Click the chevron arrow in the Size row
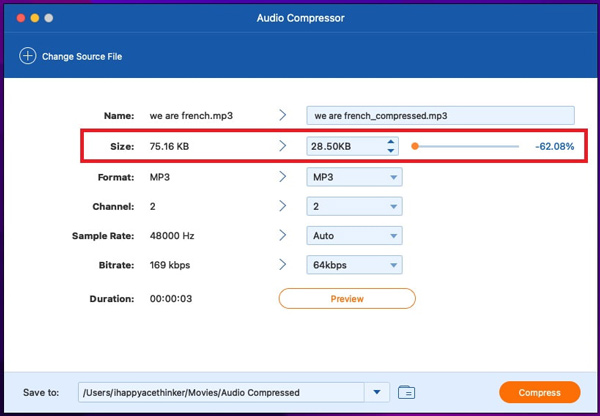This screenshot has width=600, height=416. (x=282, y=145)
